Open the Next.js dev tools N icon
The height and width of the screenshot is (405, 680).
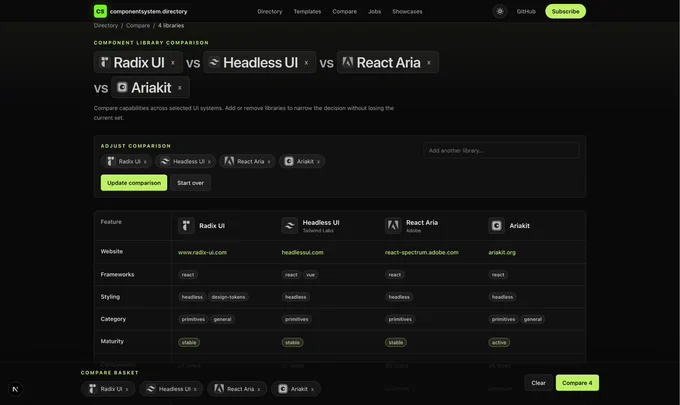click(15, 389)
